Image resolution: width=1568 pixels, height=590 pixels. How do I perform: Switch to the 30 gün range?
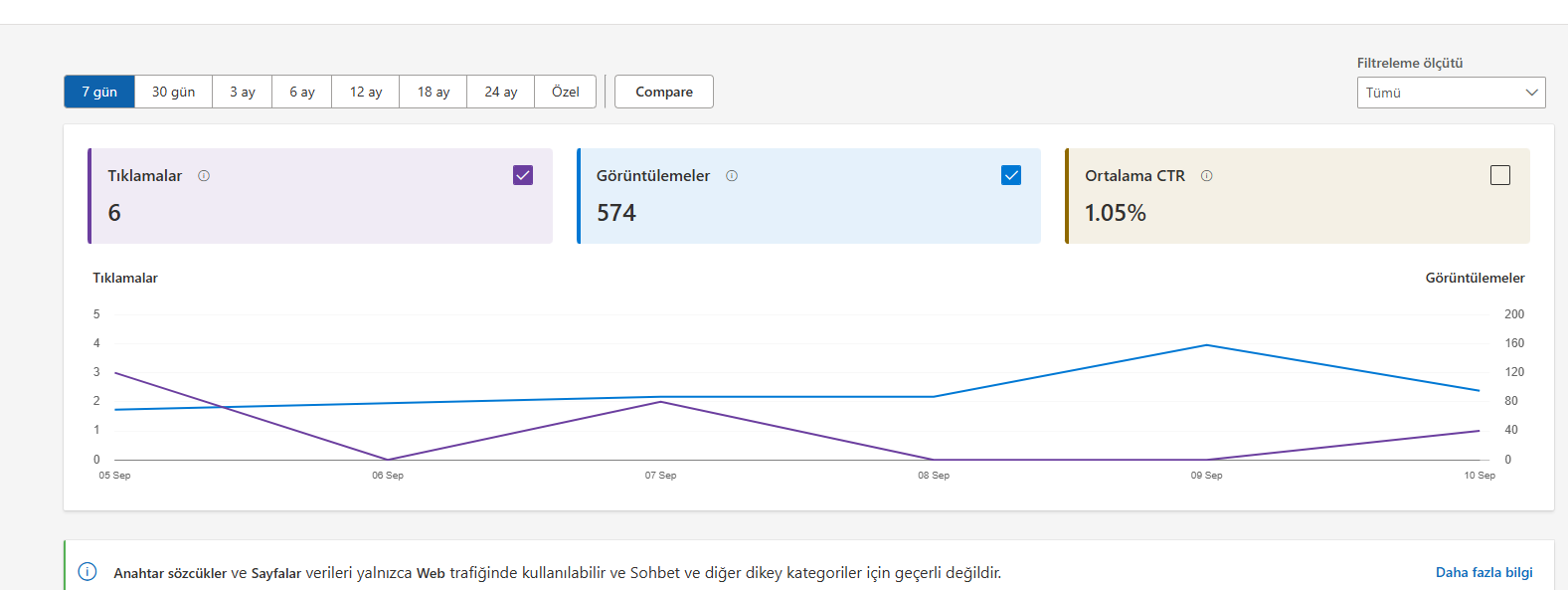click(173, 92)
